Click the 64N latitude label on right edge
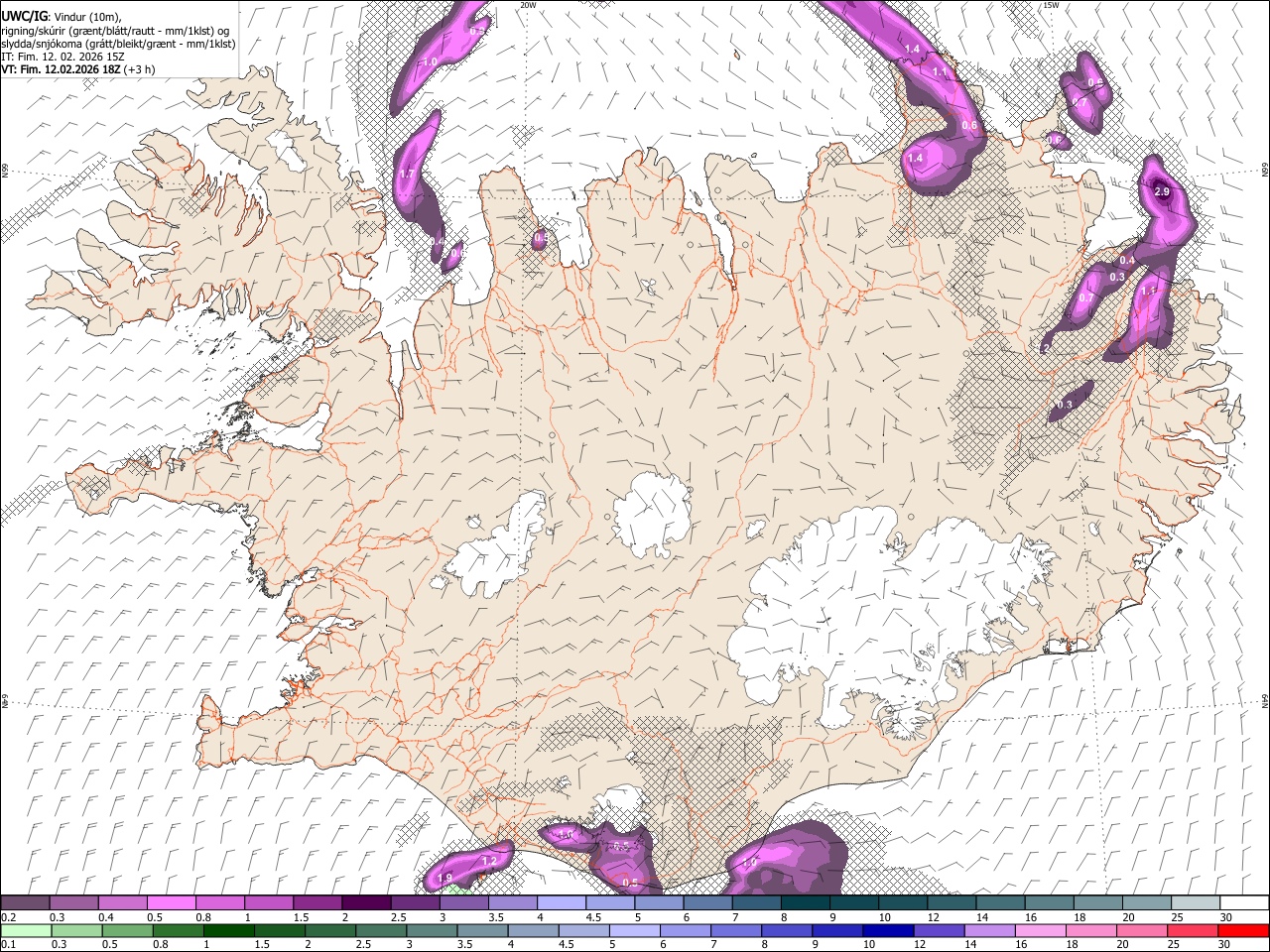This screenshot has width=1270, height=952. click(1265, 699)
